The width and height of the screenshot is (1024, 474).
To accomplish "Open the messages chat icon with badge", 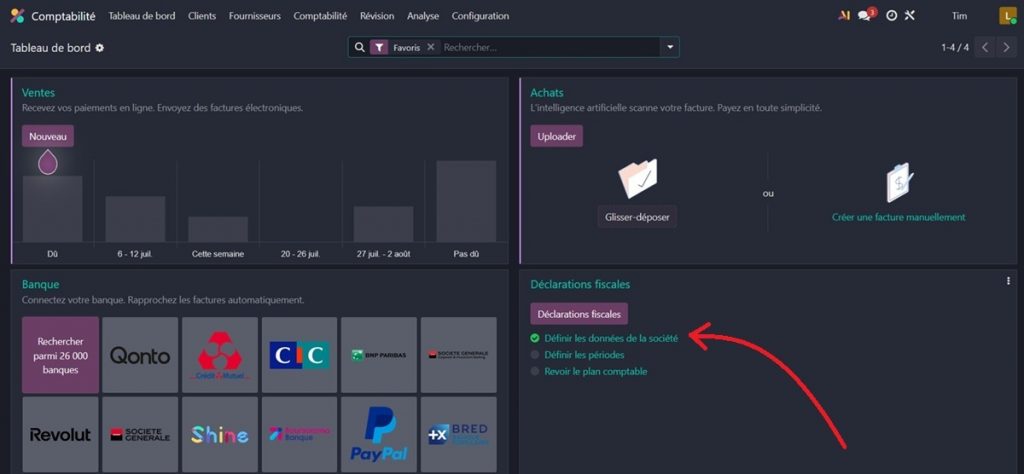I will click(x=866, y=15).
